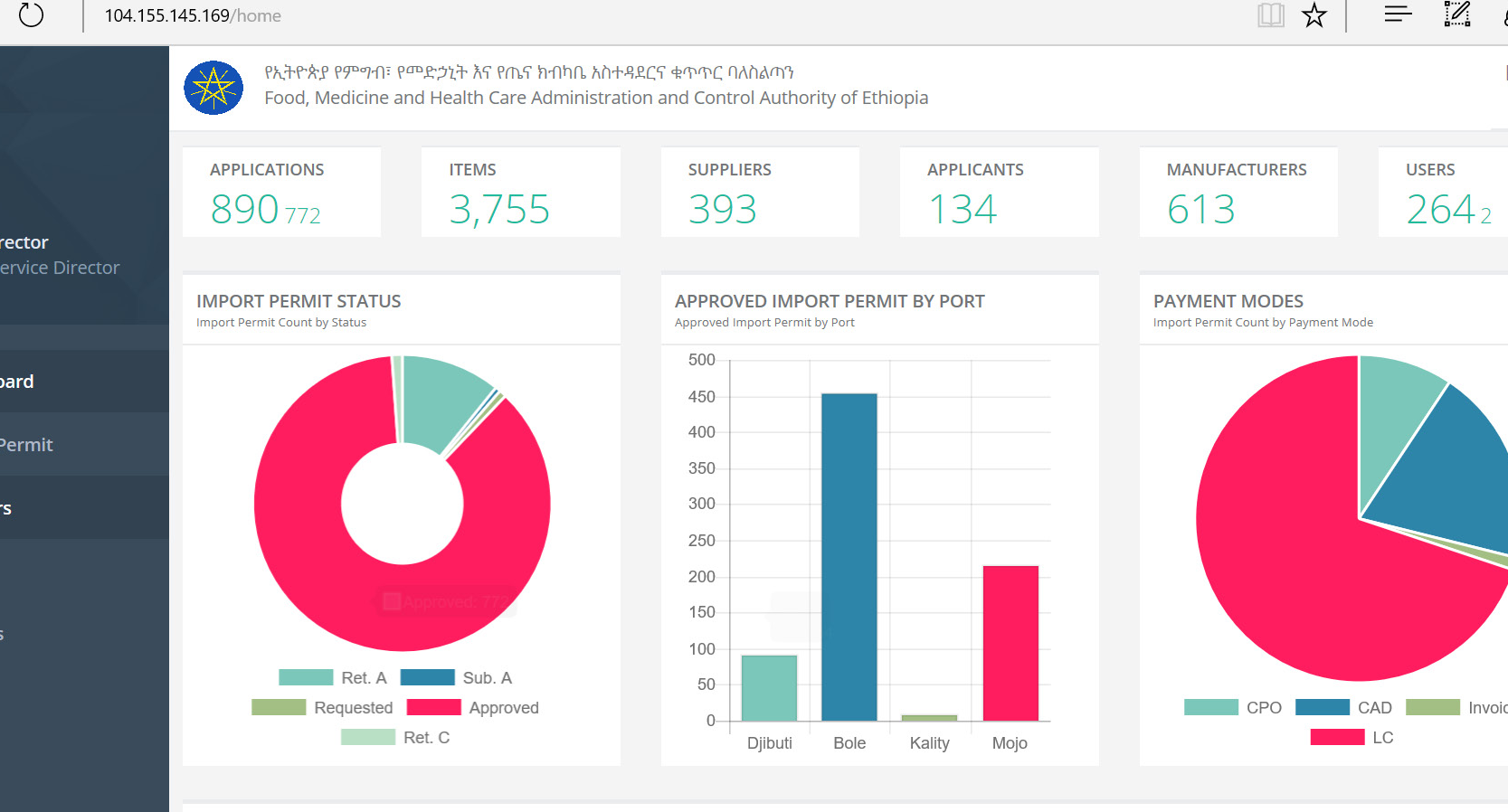Viewport: 1508px width, 812px height.
Task: Click the CAD legend color swatch
Action: click(x=1322, y=708)
